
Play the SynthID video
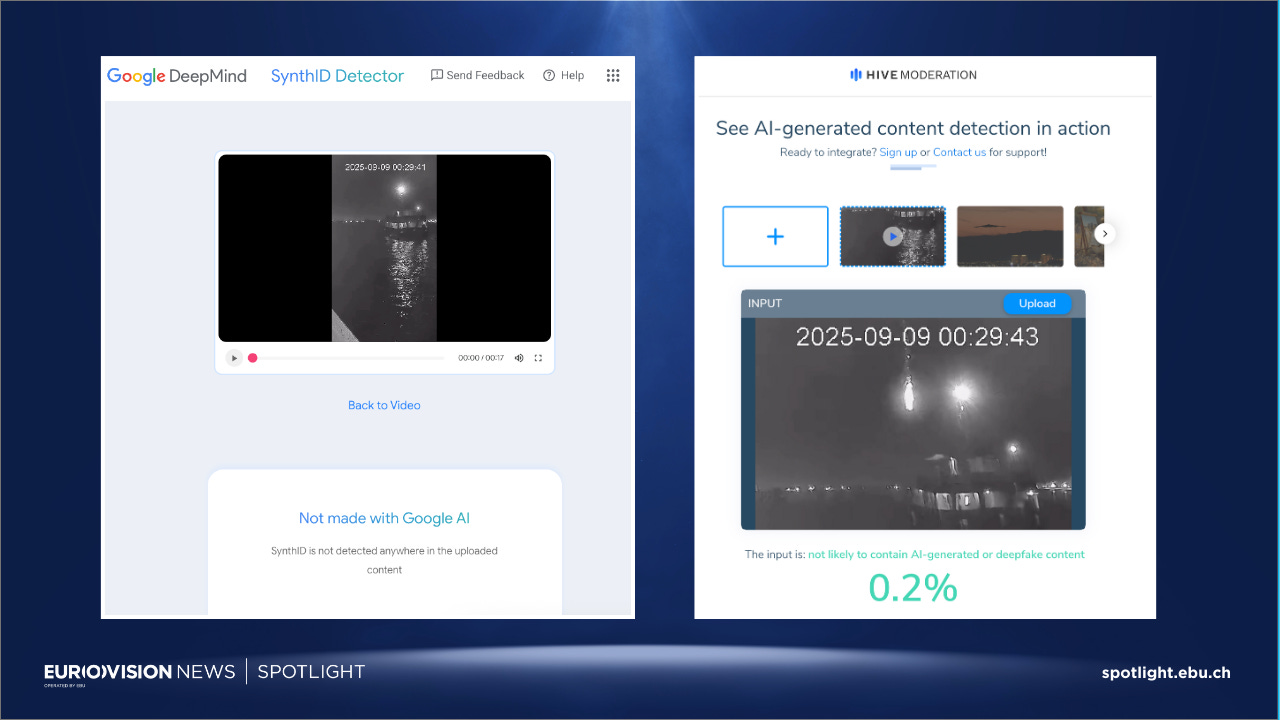tap(234, 358)
